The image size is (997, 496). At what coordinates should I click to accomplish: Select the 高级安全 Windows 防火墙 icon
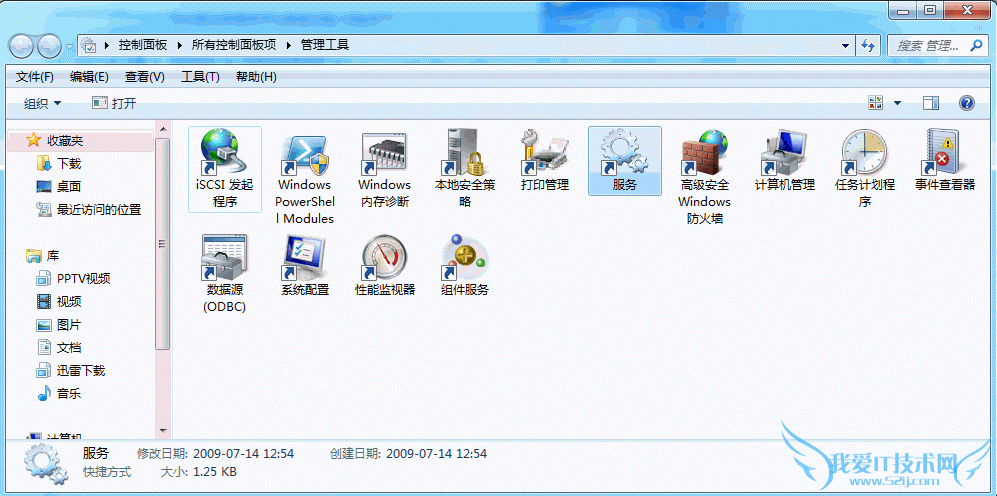click(x=705, y=153)
